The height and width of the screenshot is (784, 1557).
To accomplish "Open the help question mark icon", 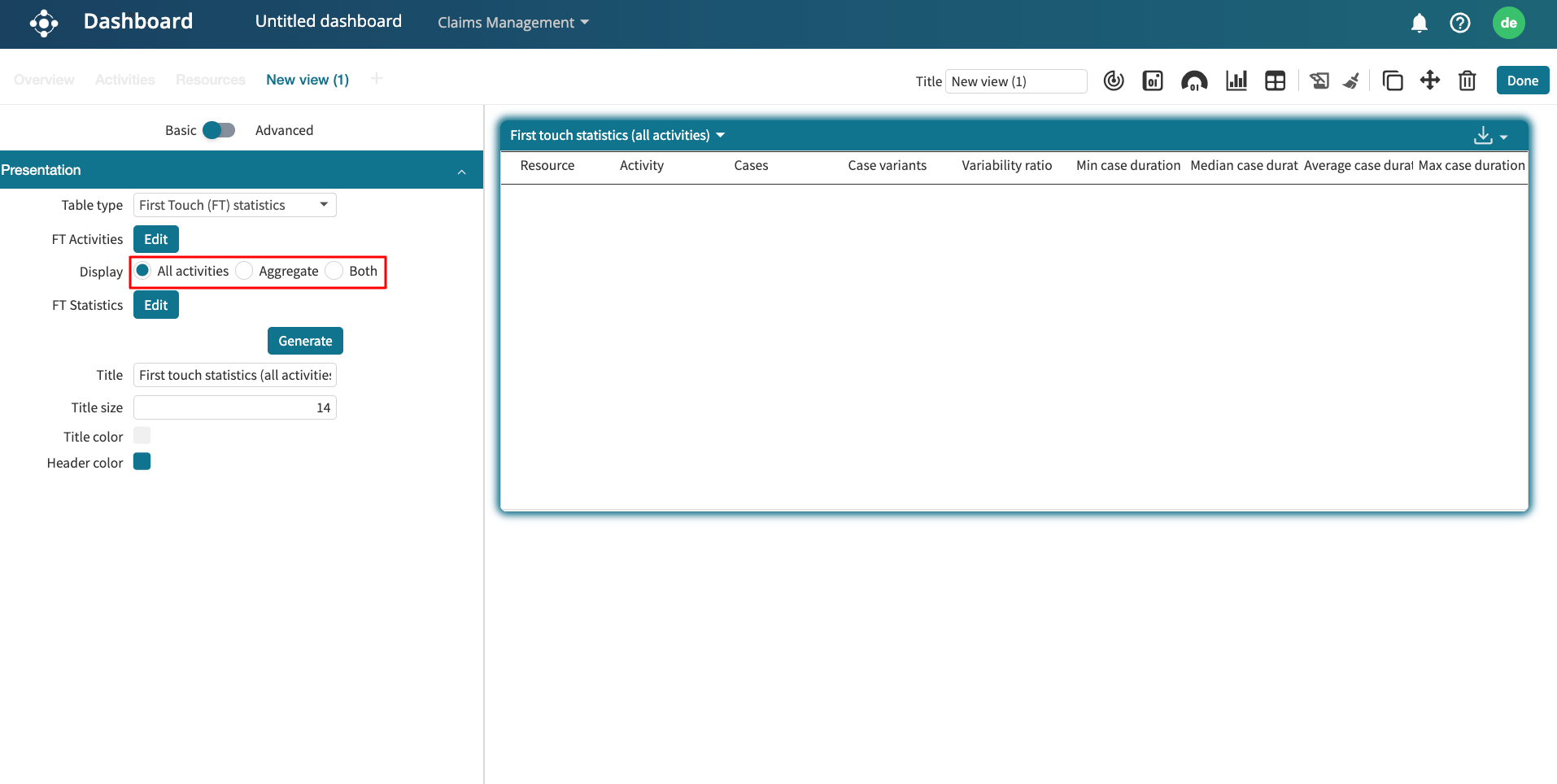I will [x=1459, y=23].
